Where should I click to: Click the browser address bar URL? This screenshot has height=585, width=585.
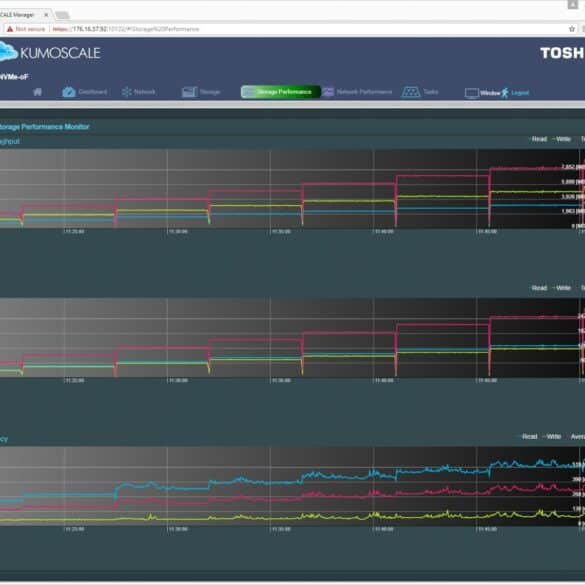(126, 29)
